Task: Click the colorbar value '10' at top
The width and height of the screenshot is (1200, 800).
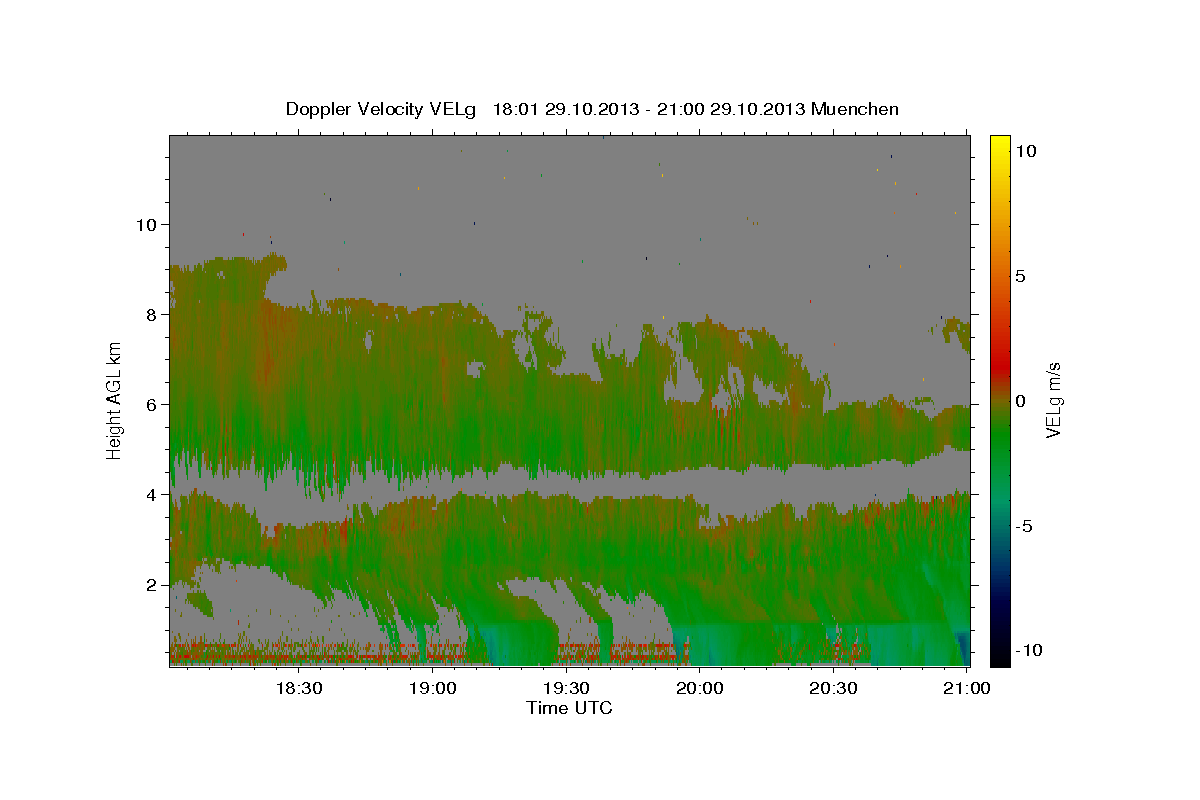Action: tap(1025, 150)
